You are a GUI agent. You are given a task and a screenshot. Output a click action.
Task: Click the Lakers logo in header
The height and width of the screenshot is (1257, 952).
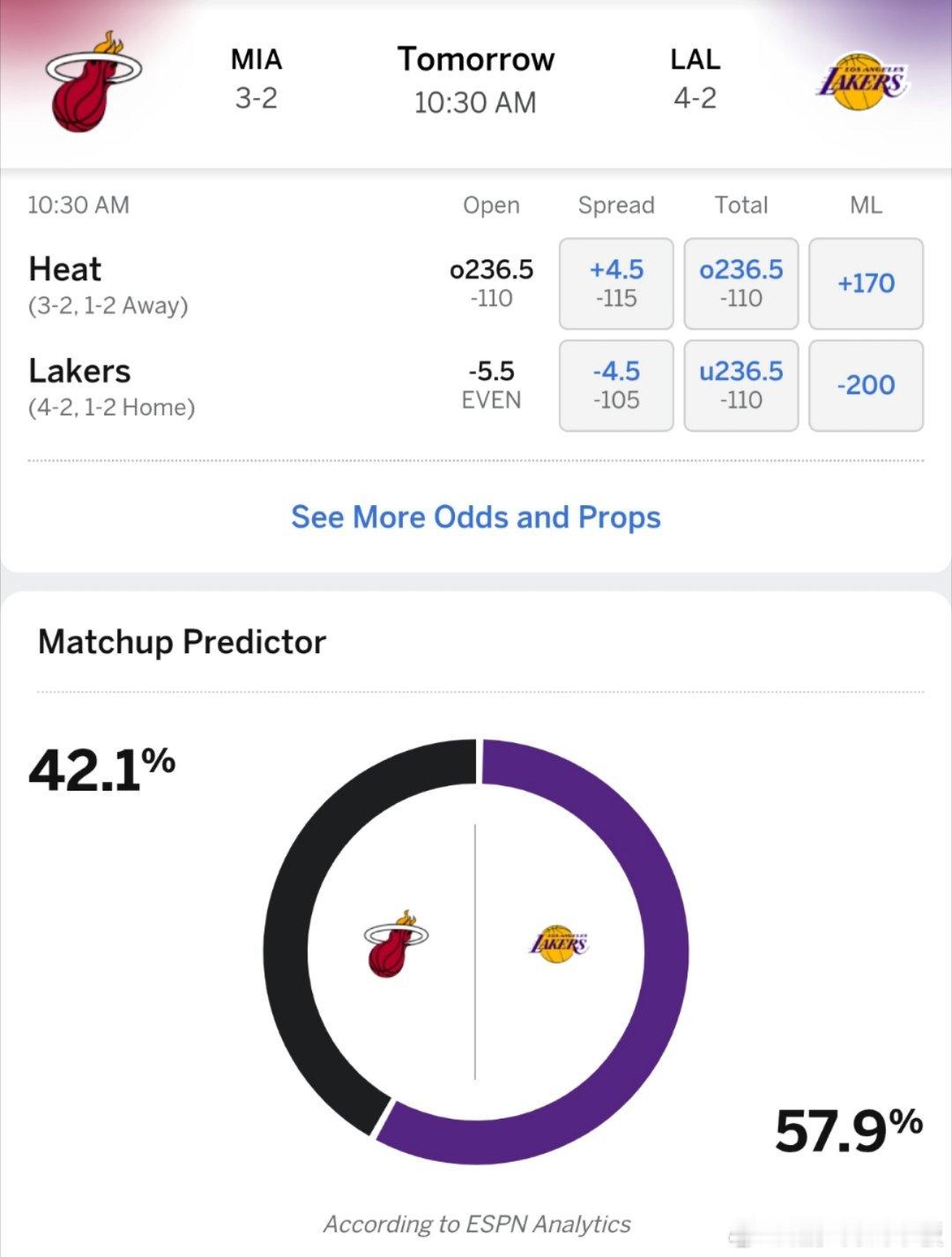(859, 84)
